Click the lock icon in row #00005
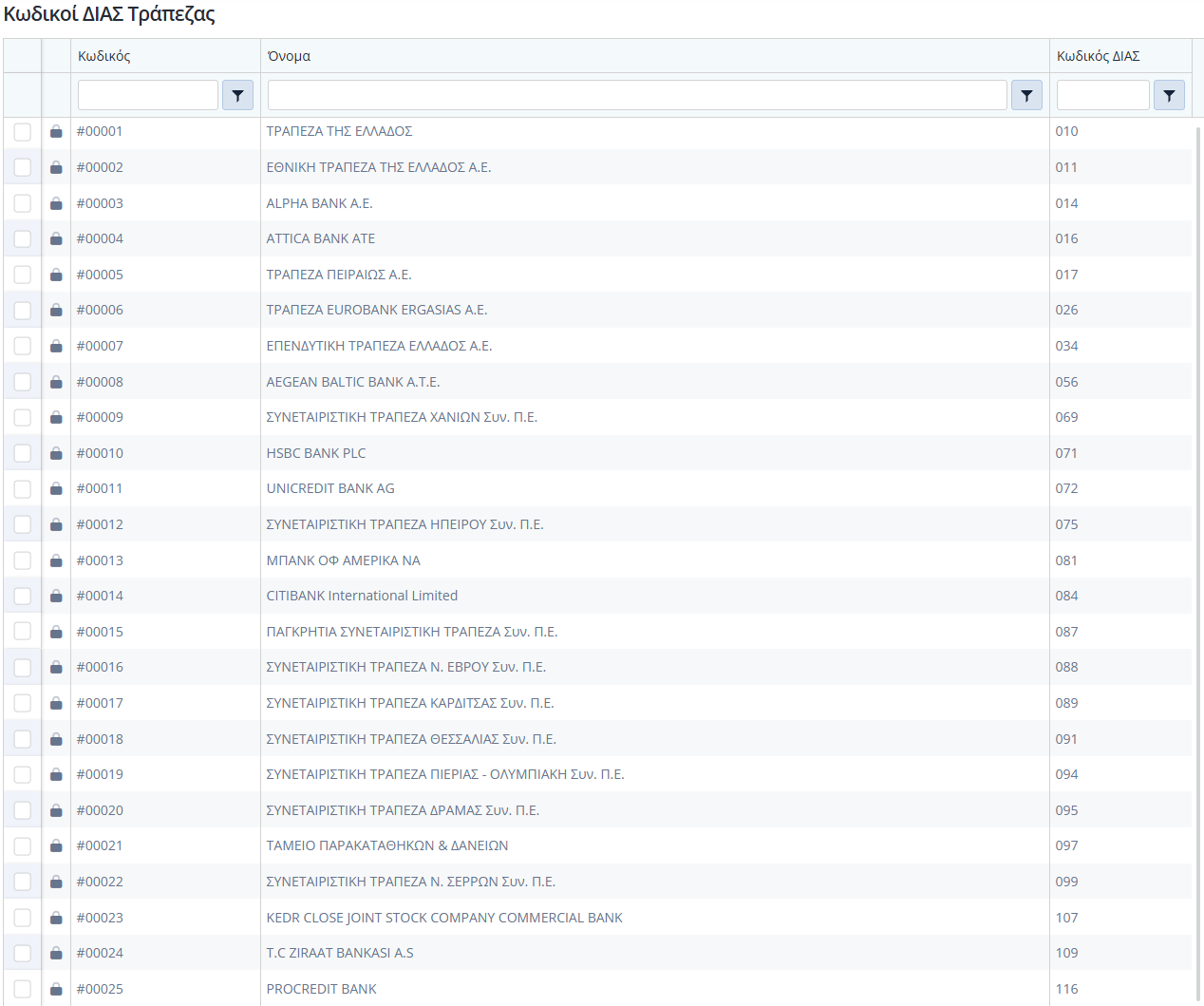Viewport: 1204px width, 1006px height. [56, 275]
